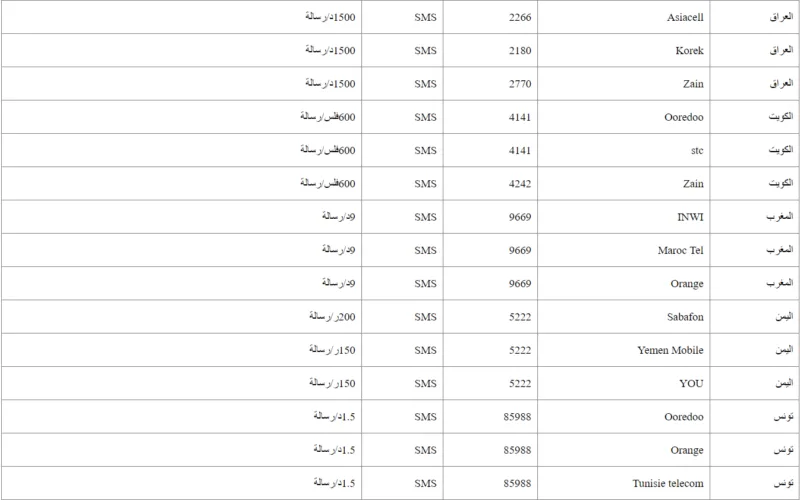Select the Korek operator cell

click(x=691, y=50)
